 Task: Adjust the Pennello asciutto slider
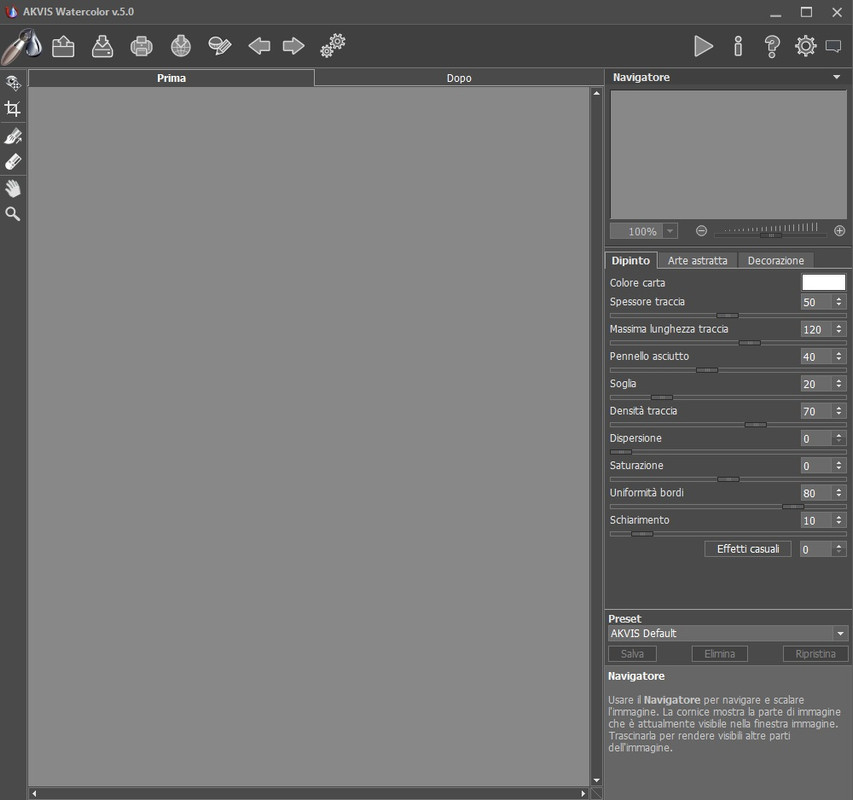[727, 370]
